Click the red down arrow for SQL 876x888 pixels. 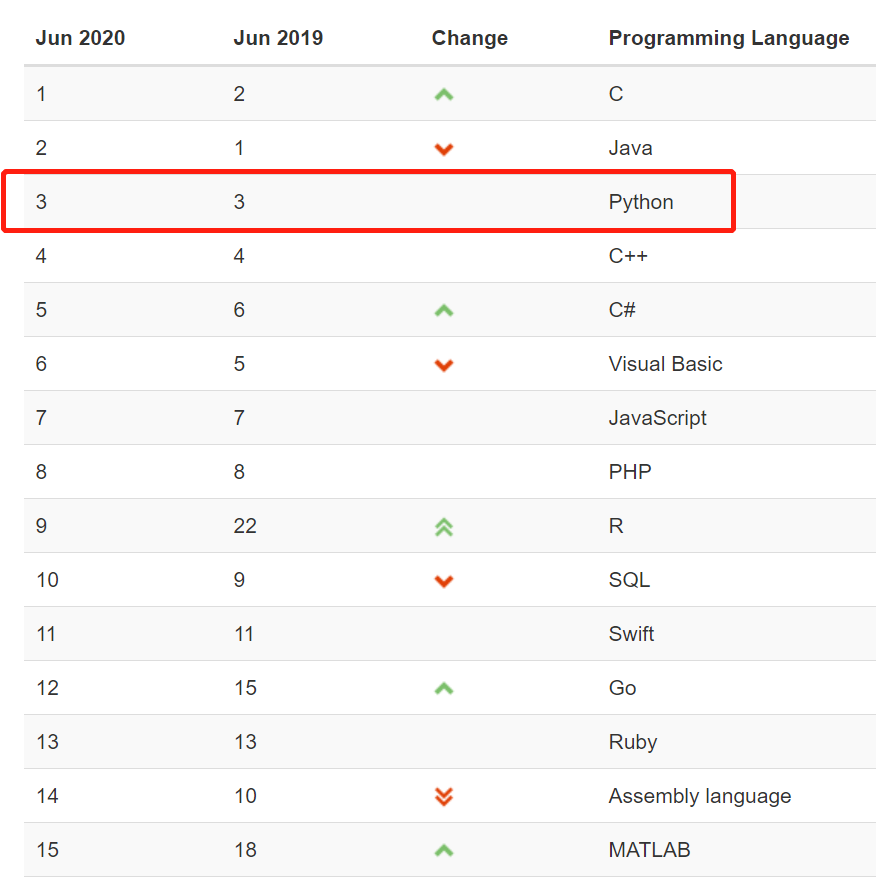tap(444, 581)
